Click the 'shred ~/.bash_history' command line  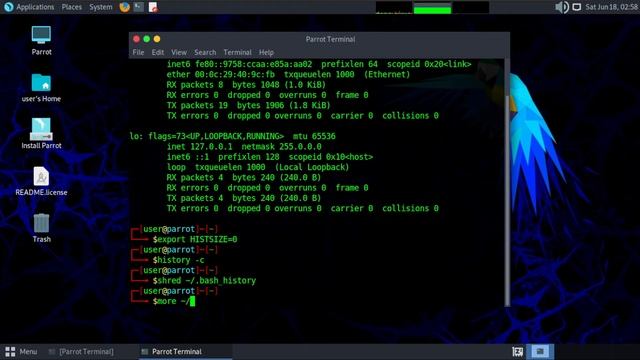pyautogui.click(x=204, y=280)
